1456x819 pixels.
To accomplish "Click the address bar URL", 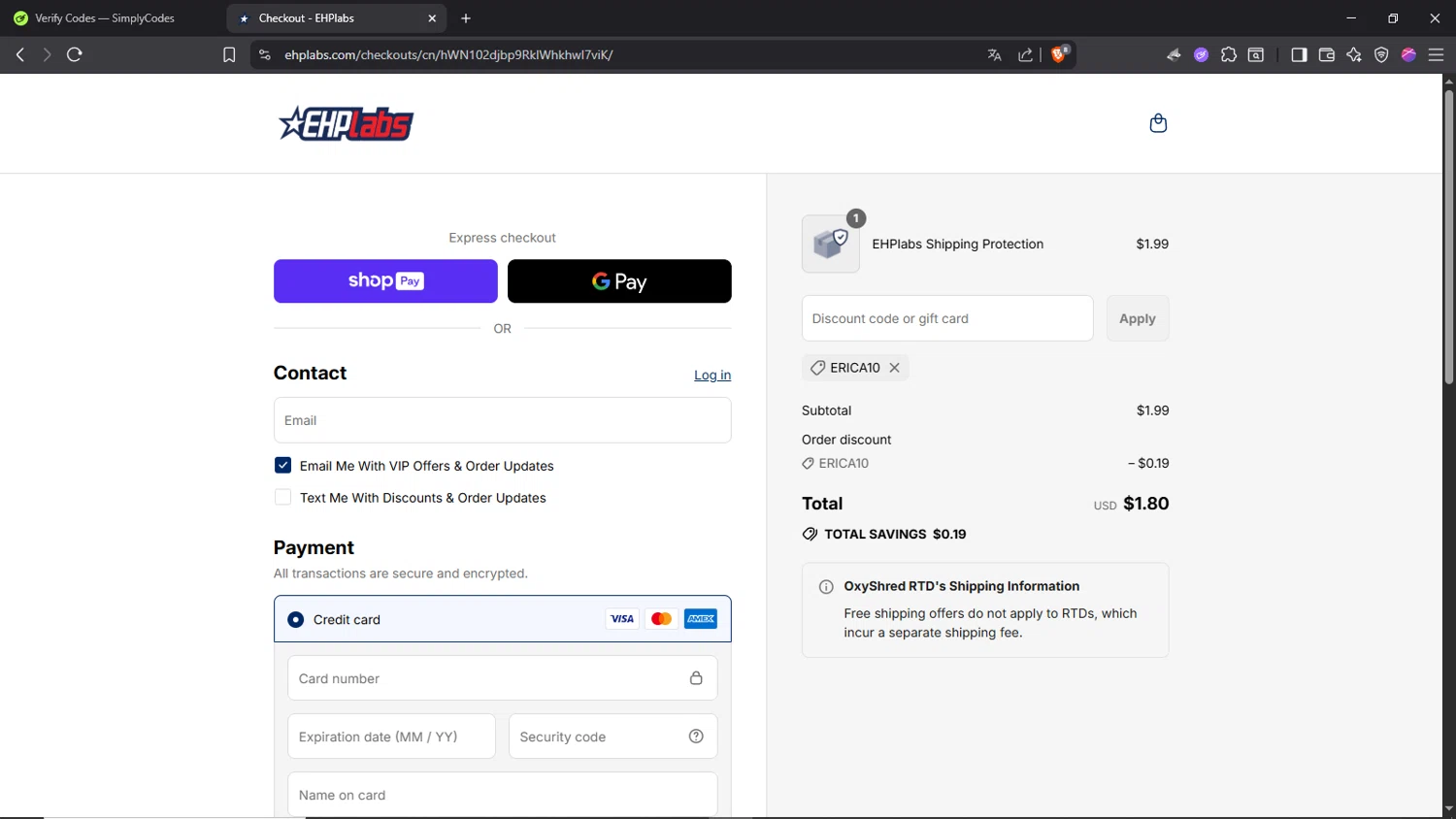I will 448,55.
